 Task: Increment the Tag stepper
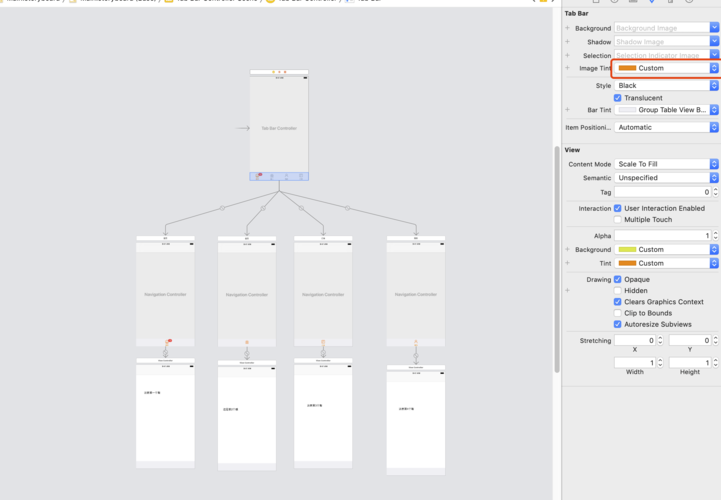point(715,189)
